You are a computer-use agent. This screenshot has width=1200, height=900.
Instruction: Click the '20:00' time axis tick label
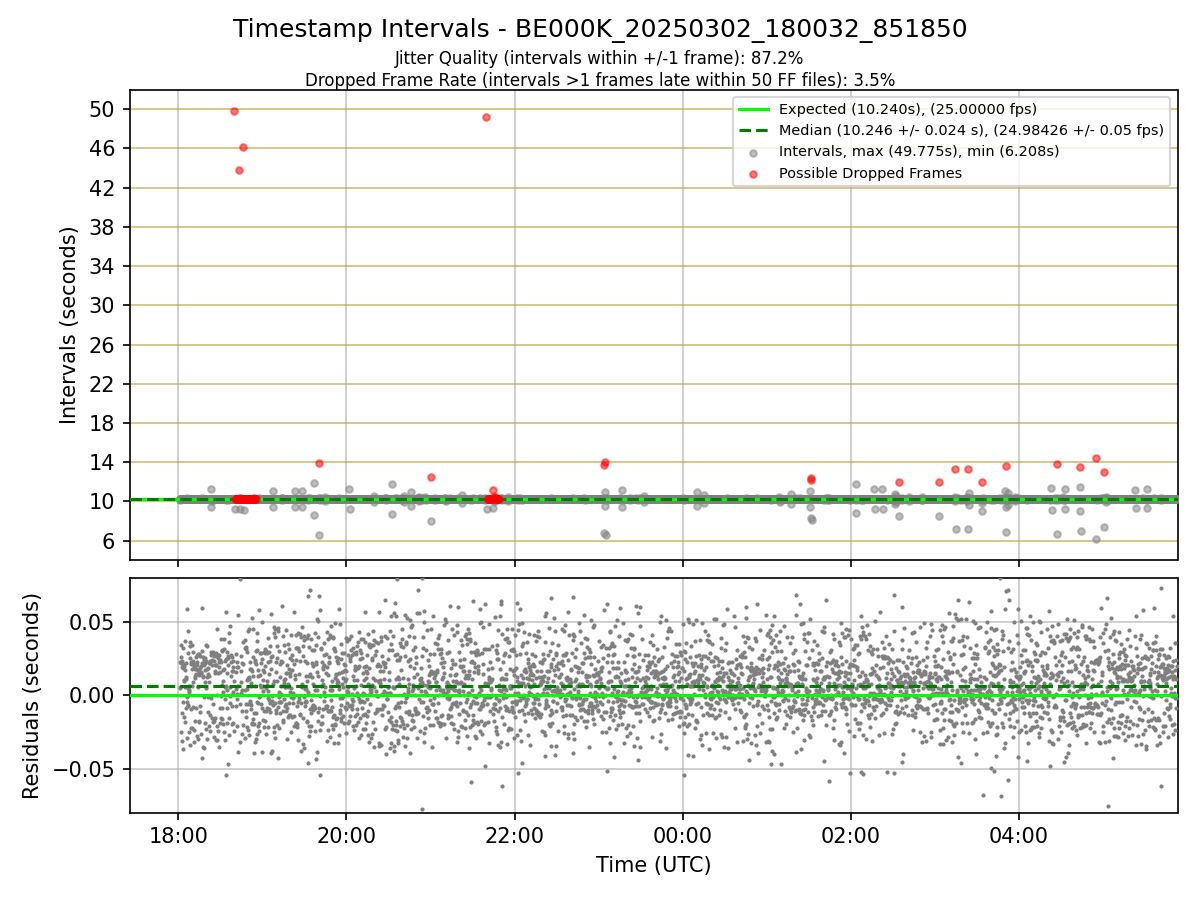coord(346,835)
